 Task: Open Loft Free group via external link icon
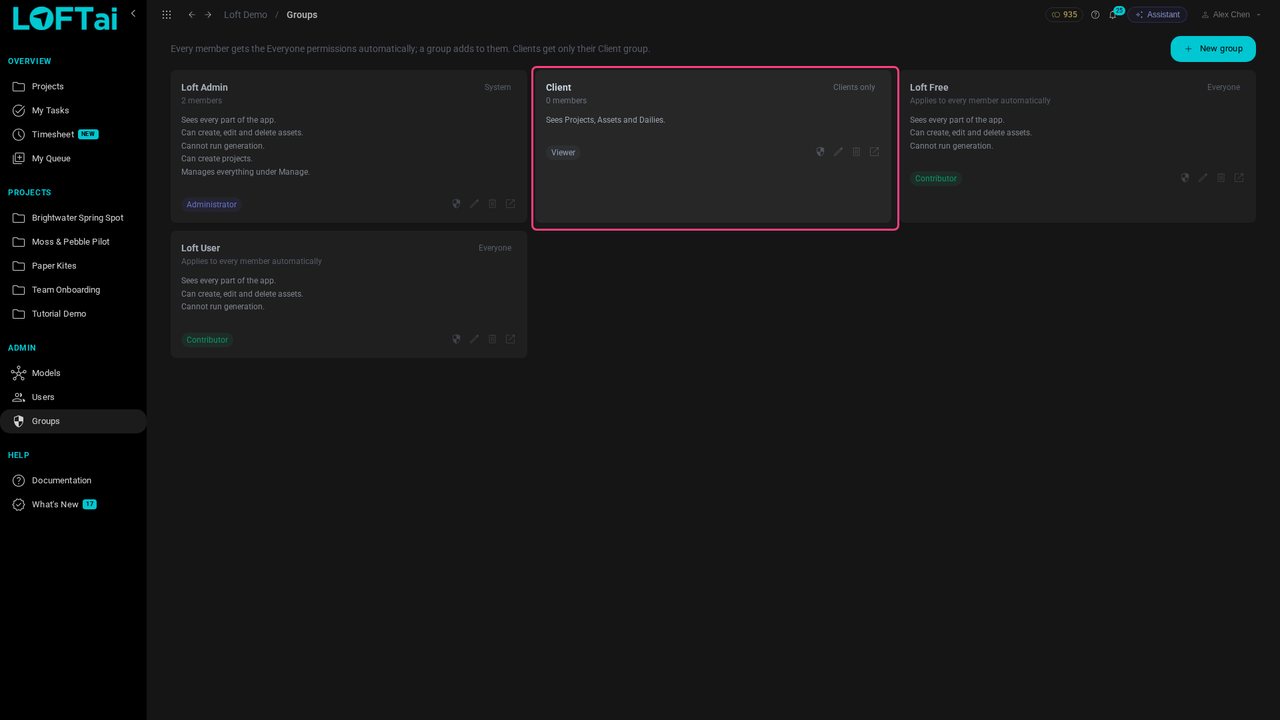(1239, 178)
